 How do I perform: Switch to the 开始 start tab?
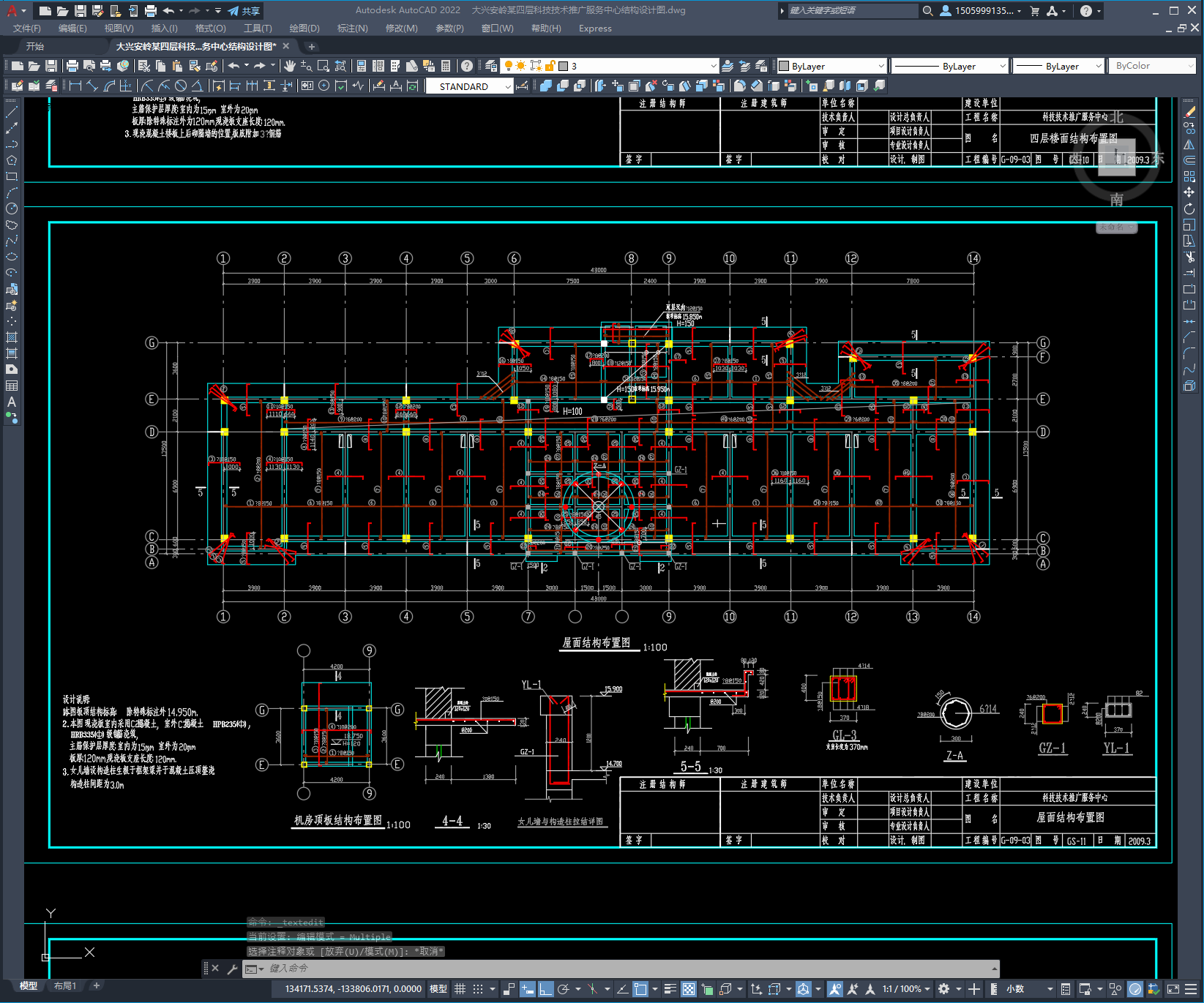coord(35,46)
